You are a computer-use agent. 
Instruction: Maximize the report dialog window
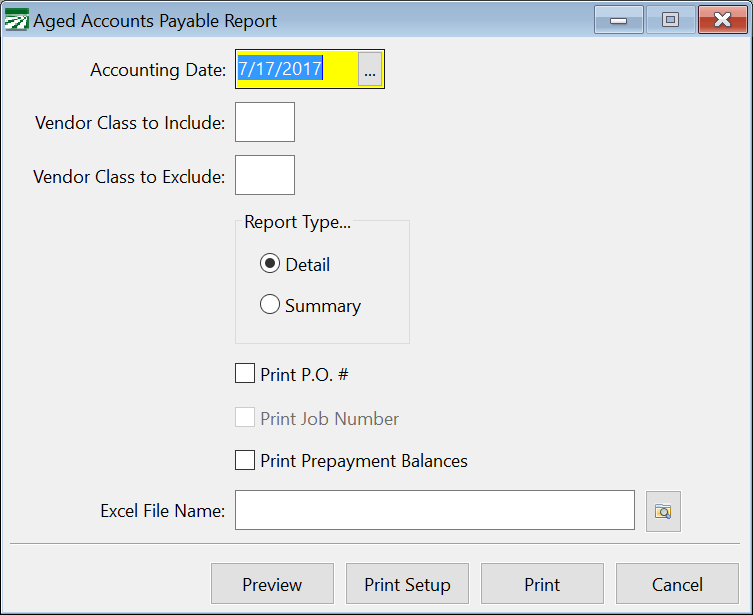click(670, 20)
